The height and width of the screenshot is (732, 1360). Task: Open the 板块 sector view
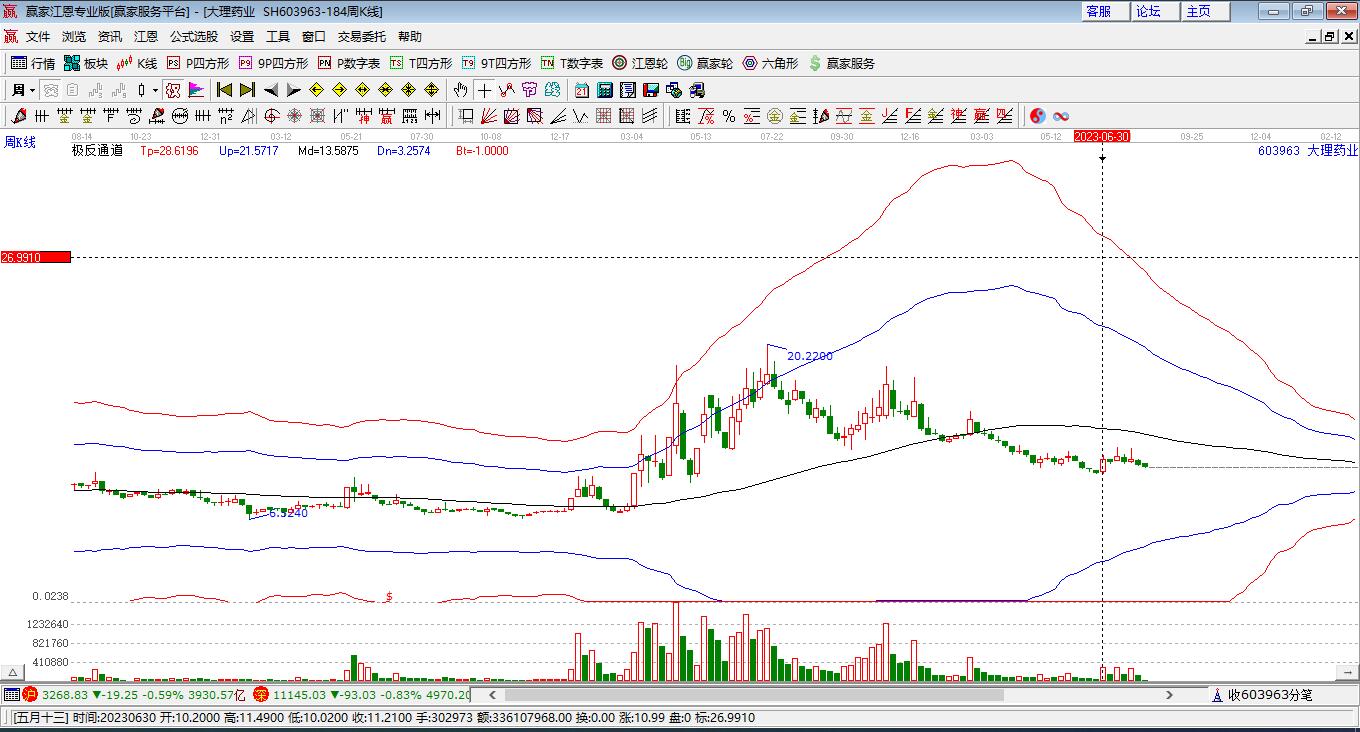tap(86, 63)
